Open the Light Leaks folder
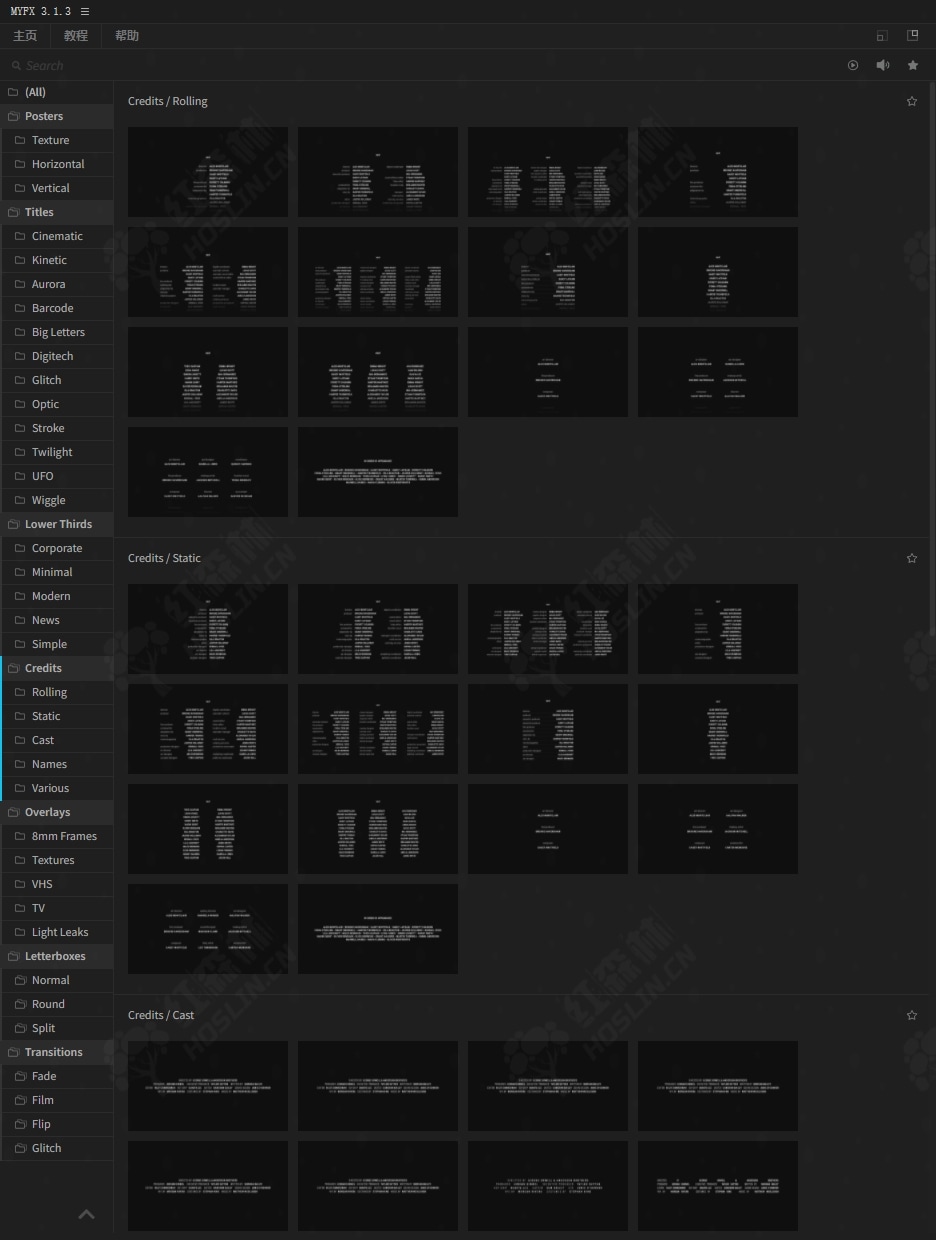The height and width of the screenshot is (1240, 936). tap(57, 932)
